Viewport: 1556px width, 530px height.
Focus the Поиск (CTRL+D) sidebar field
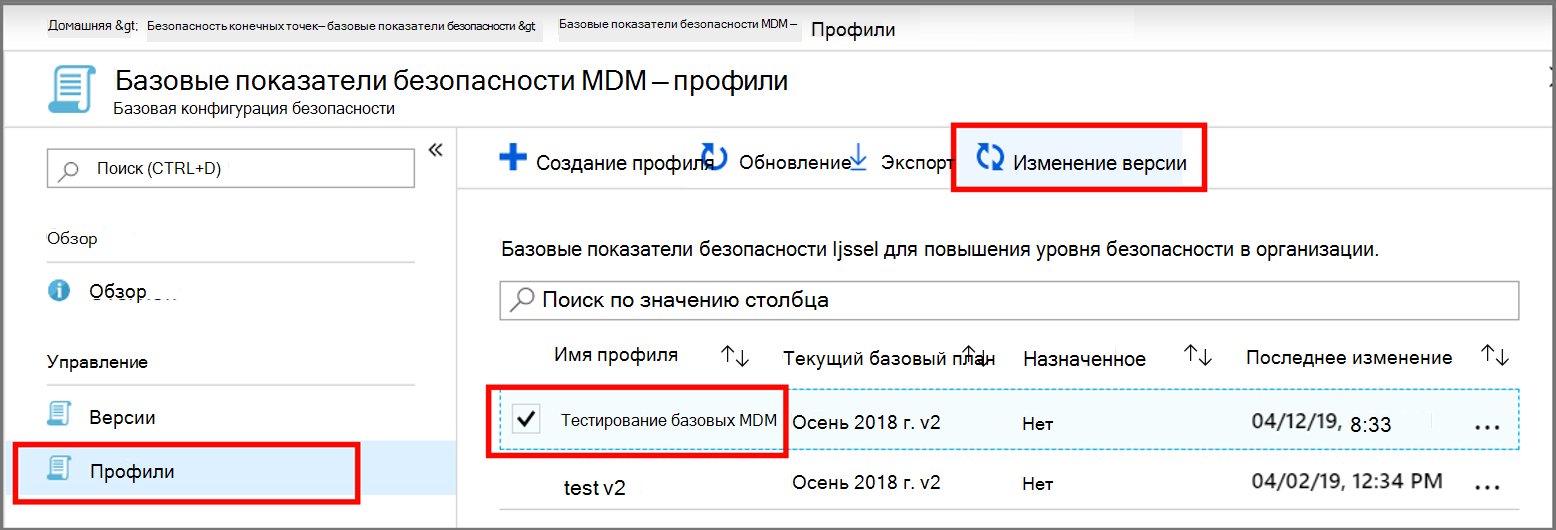(231, 168)
